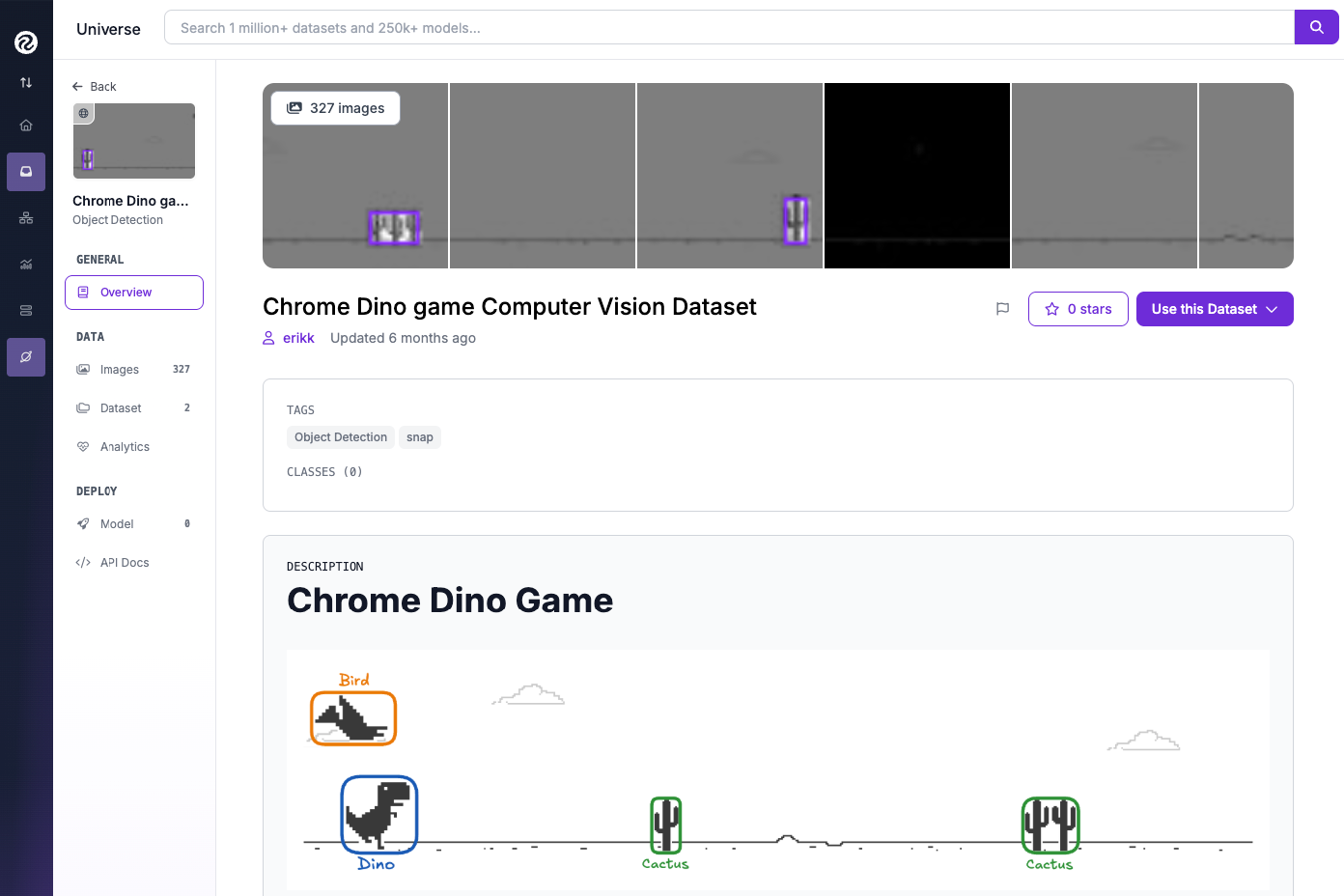Image resolution: width=1344 pixels, height=896 pixels.
Task: Expand the Use this Dataset dropdown
Action: click(x=1214, y=309)
